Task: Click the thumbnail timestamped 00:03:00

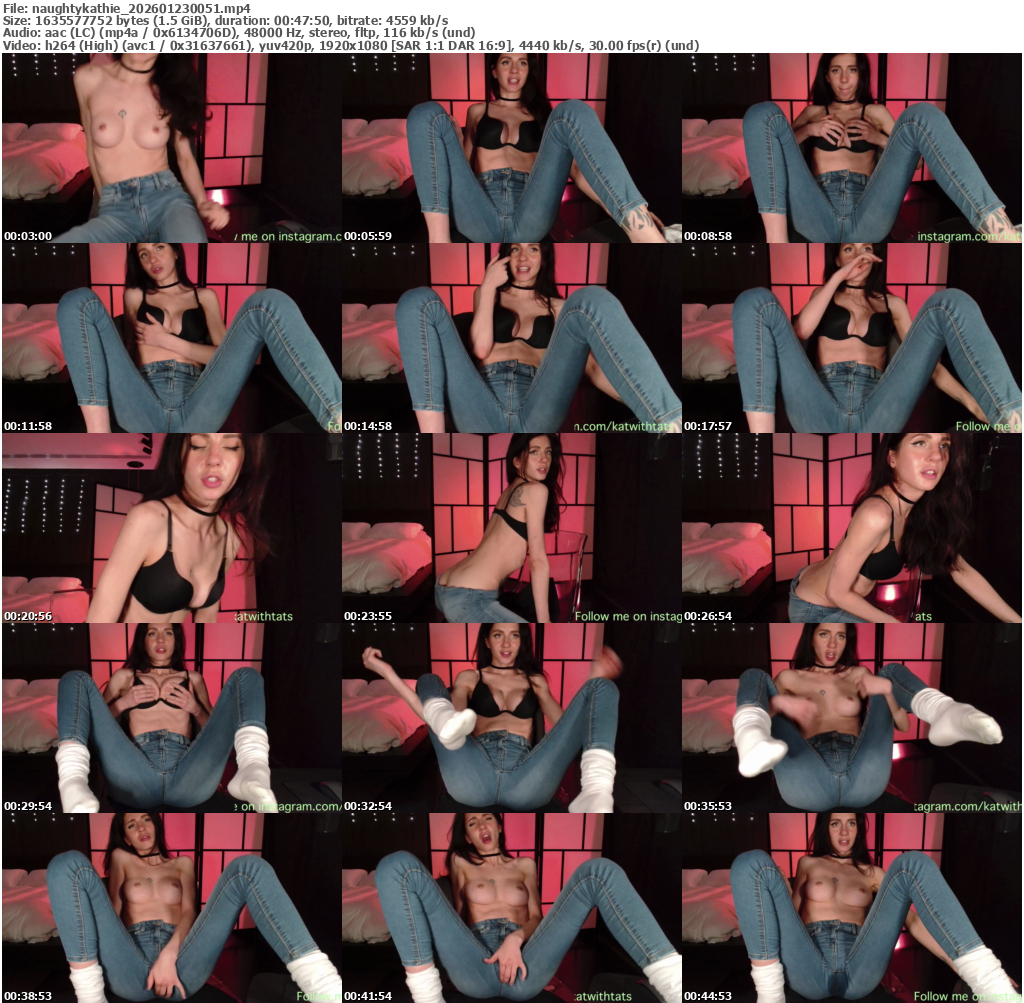Action: point(171,148)
